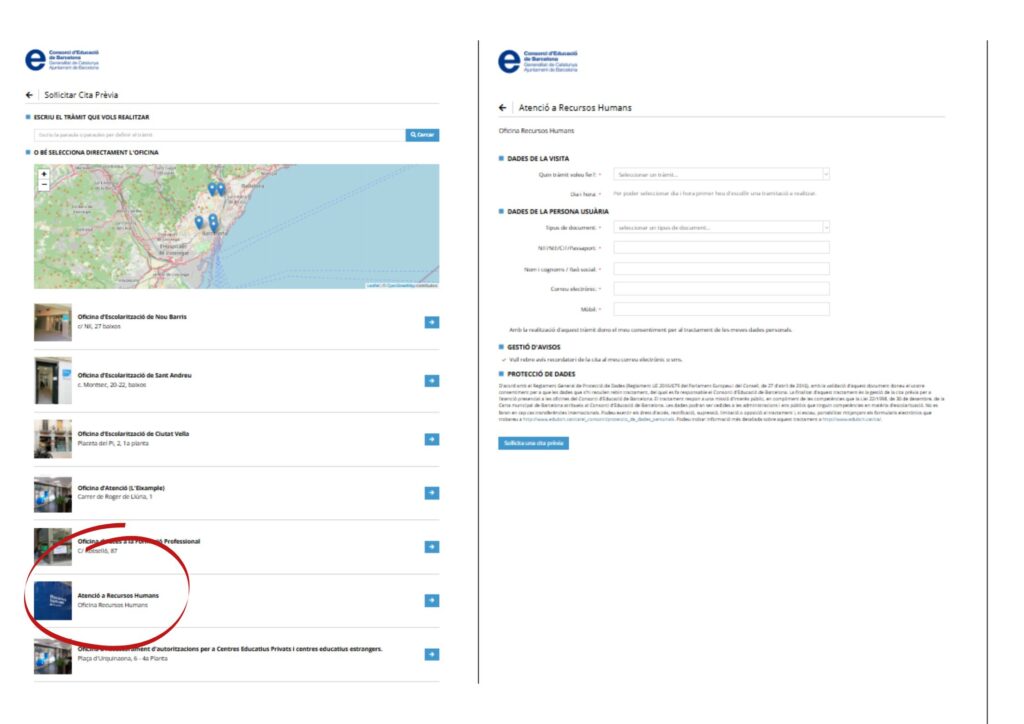
Task: Zoom in on the map
Action: coord(43,174)
